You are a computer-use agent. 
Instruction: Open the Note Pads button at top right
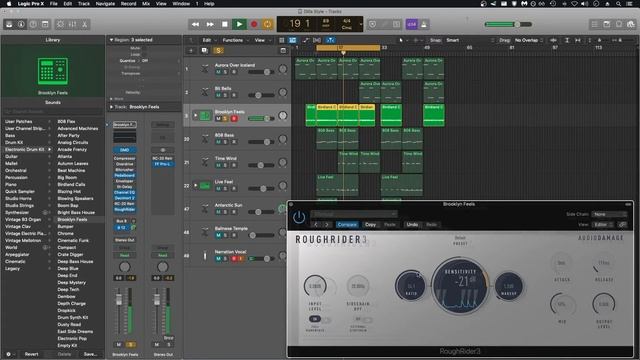[607, 24]
